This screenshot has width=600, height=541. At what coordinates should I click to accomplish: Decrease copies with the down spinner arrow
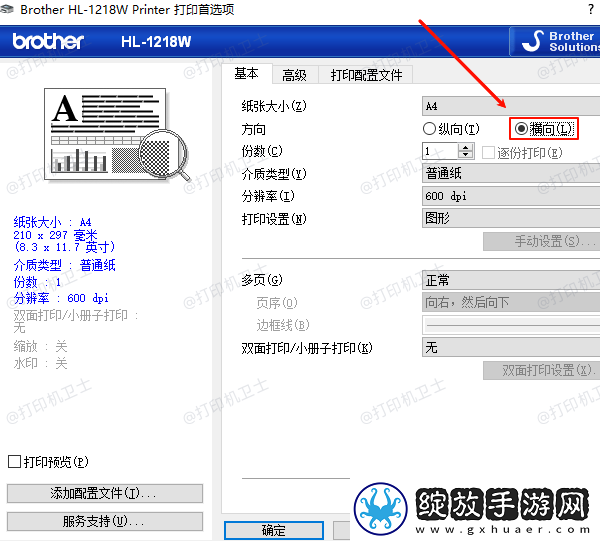pos(465,155)
